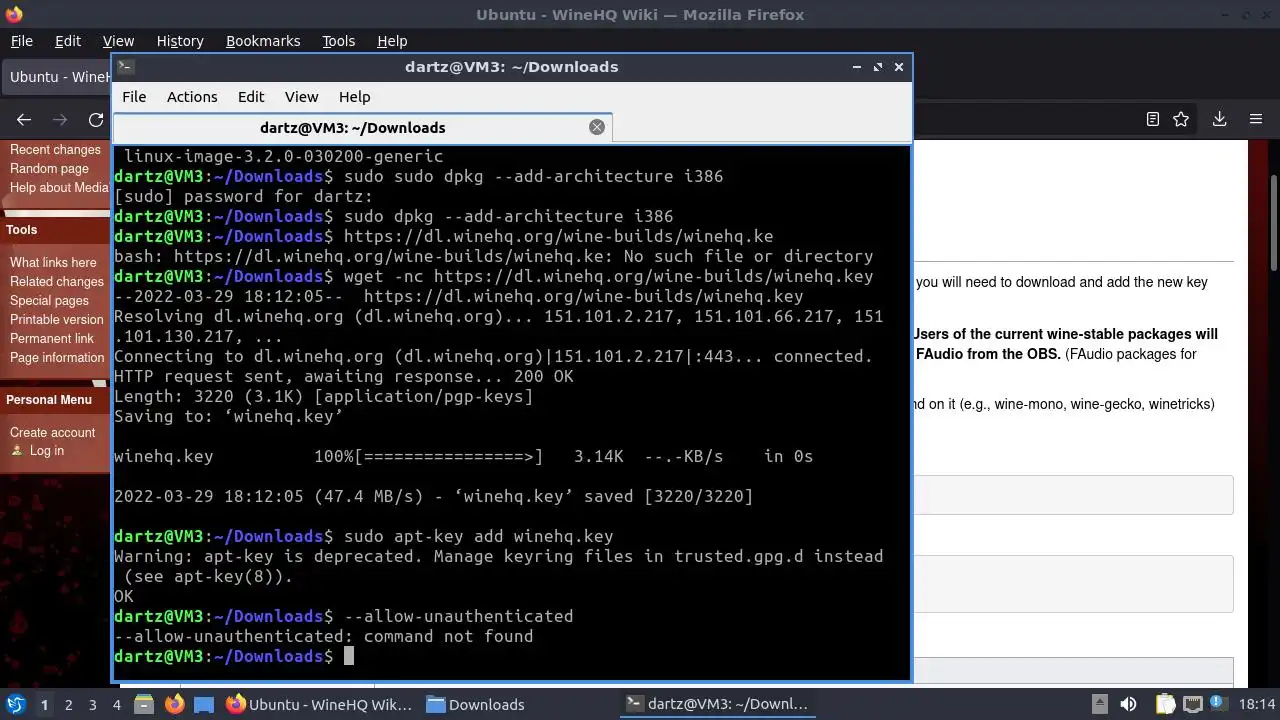Click the show desktop panel icon
Screen dimensions: 1280x720
point(204,704)
